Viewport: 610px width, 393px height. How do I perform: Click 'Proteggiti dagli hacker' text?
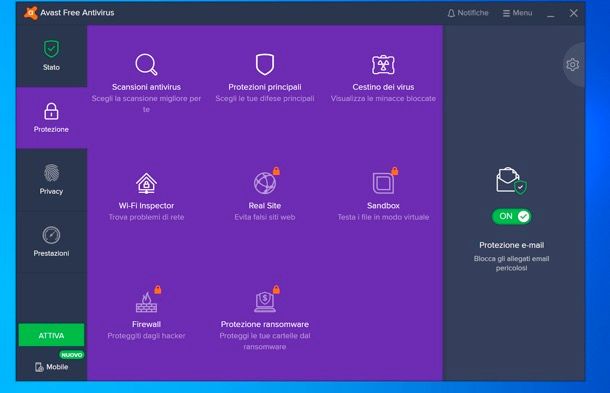[146, 336]
